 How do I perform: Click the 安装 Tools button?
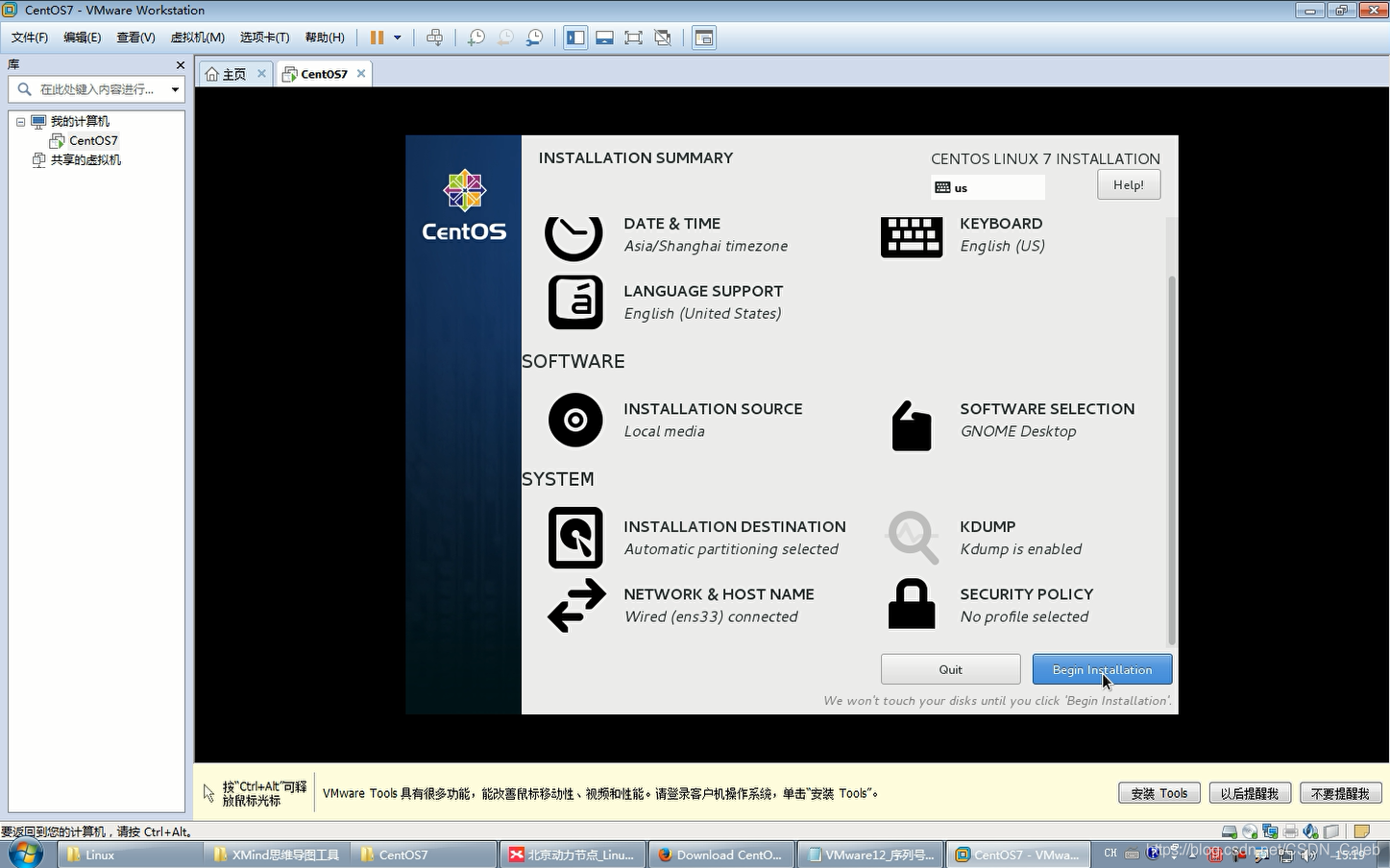click(x=1158, y=793)
